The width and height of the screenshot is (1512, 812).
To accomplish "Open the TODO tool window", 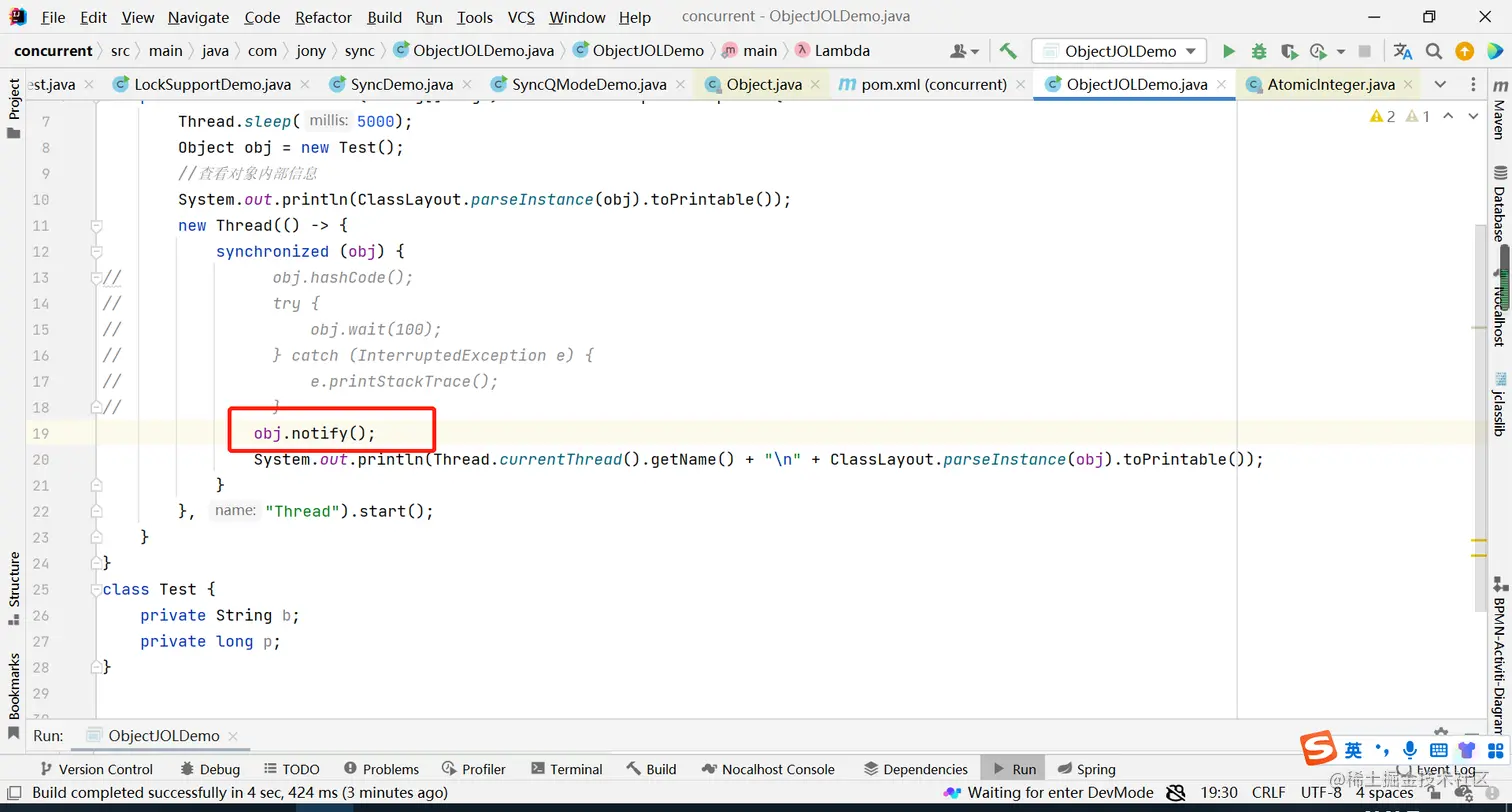I will pos(292,769).
